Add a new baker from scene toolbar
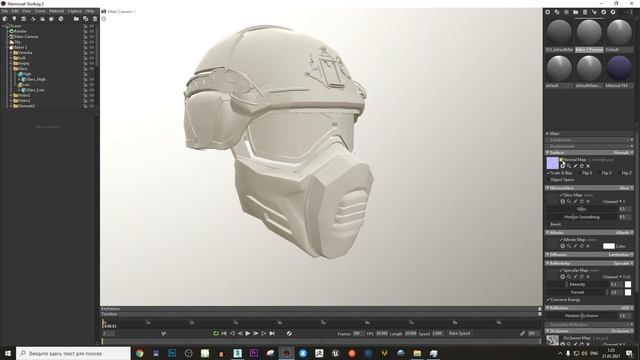The height and width of the screenshot is (360, 640). coord(61,19)
